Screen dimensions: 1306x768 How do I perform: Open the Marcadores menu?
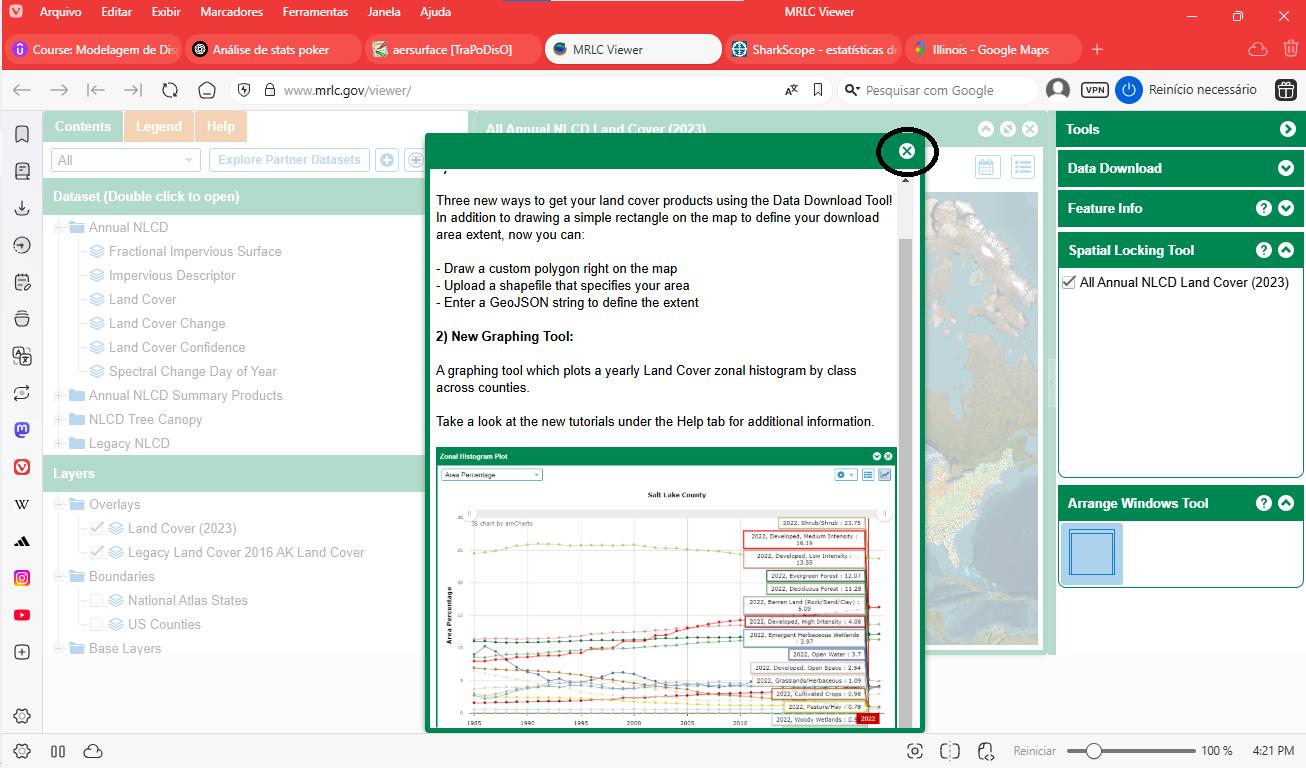pyautogui.click(x=231, y=12)
